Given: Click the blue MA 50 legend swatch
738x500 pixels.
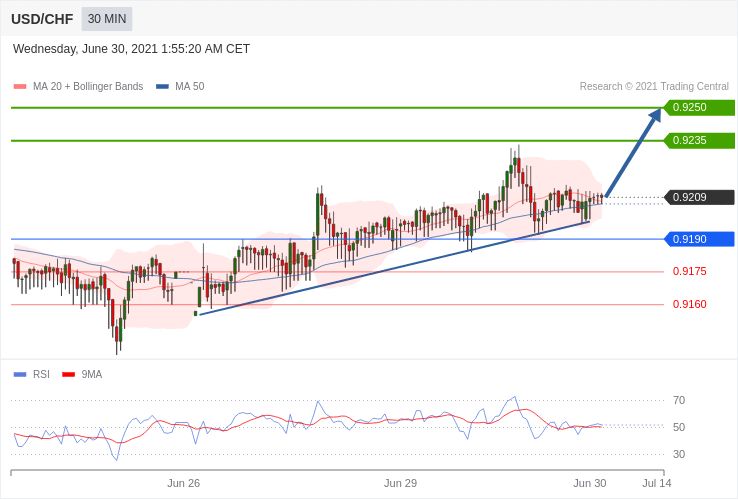Looking at the screenshot, I should [x=162, y=87].
